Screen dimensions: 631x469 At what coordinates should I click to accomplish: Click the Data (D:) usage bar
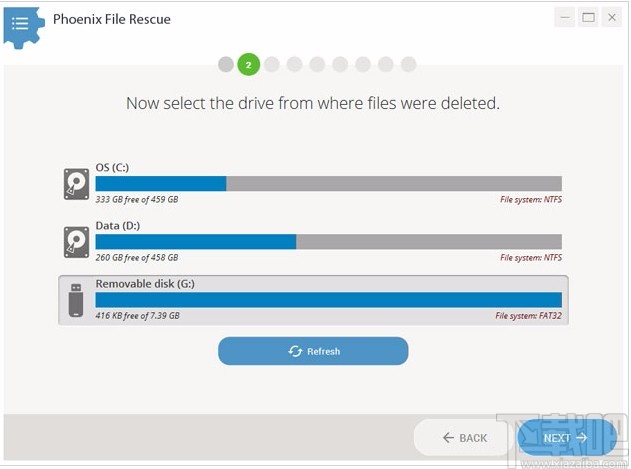[x=328, y=241]
